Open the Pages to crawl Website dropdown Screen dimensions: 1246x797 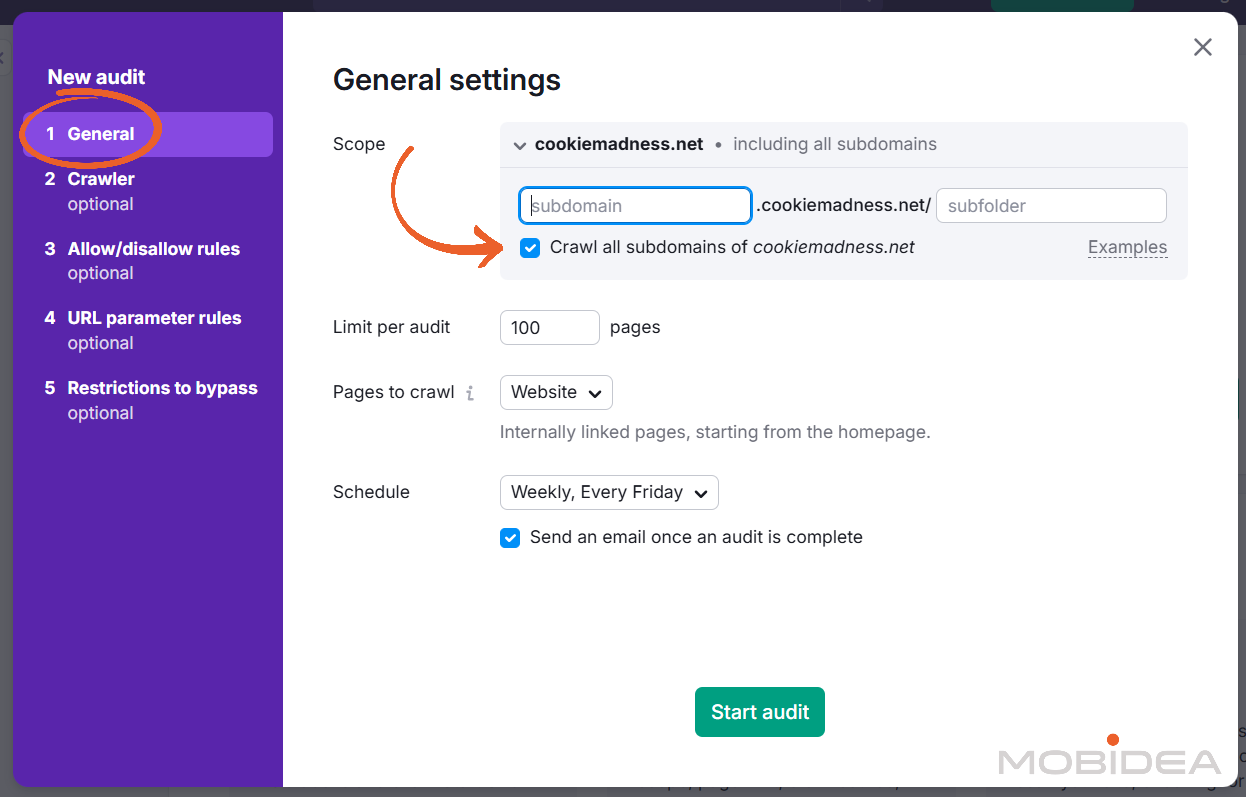click(556, 392)
